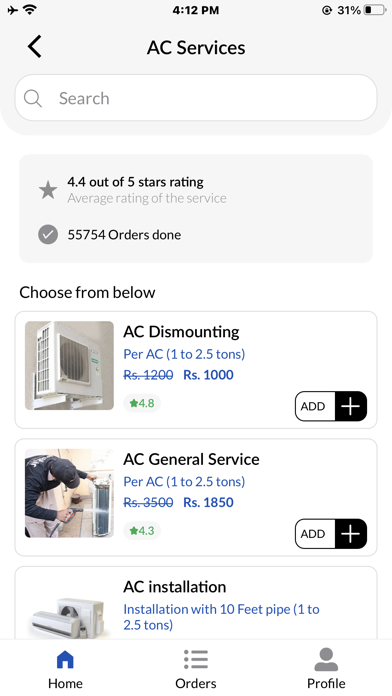Open the Orders tab

click(196, 669)
